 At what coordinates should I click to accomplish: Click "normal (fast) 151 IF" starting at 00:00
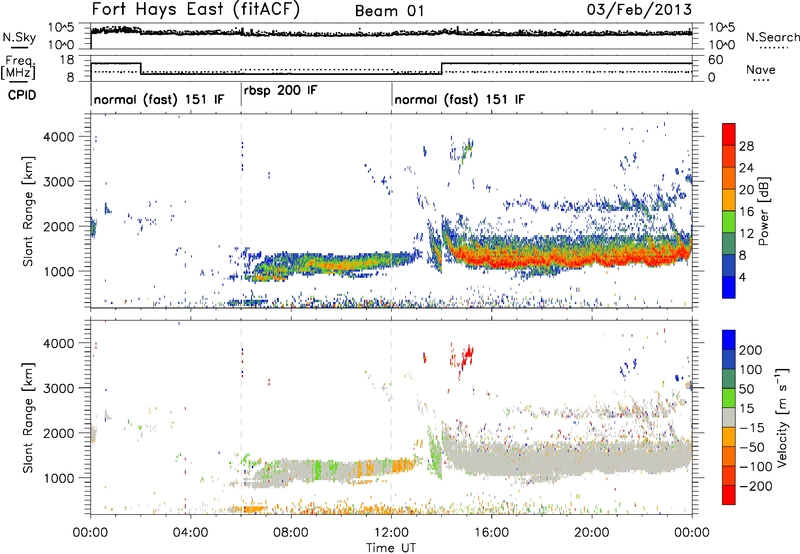(159, 99)
